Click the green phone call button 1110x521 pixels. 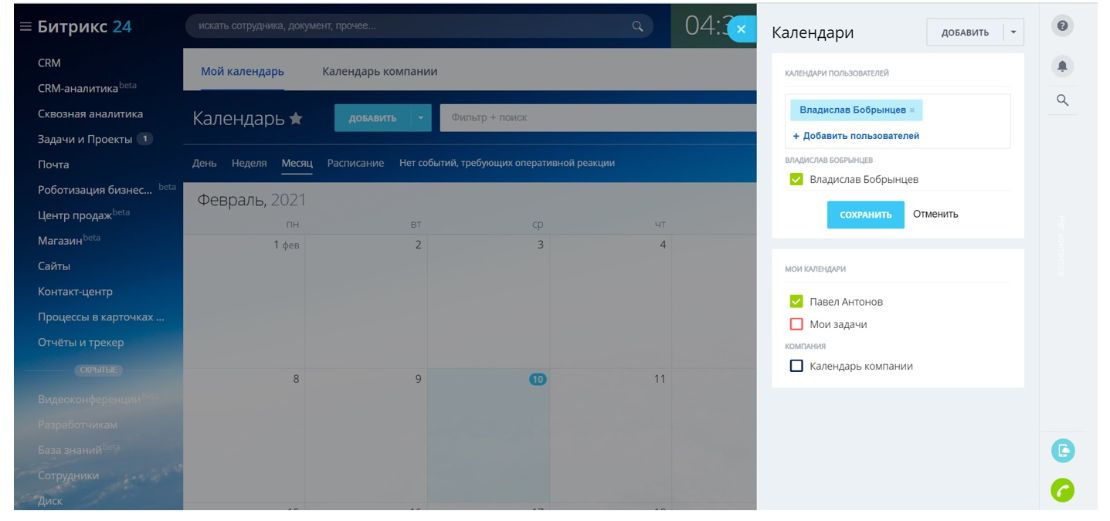click(x=1062, y=491)
